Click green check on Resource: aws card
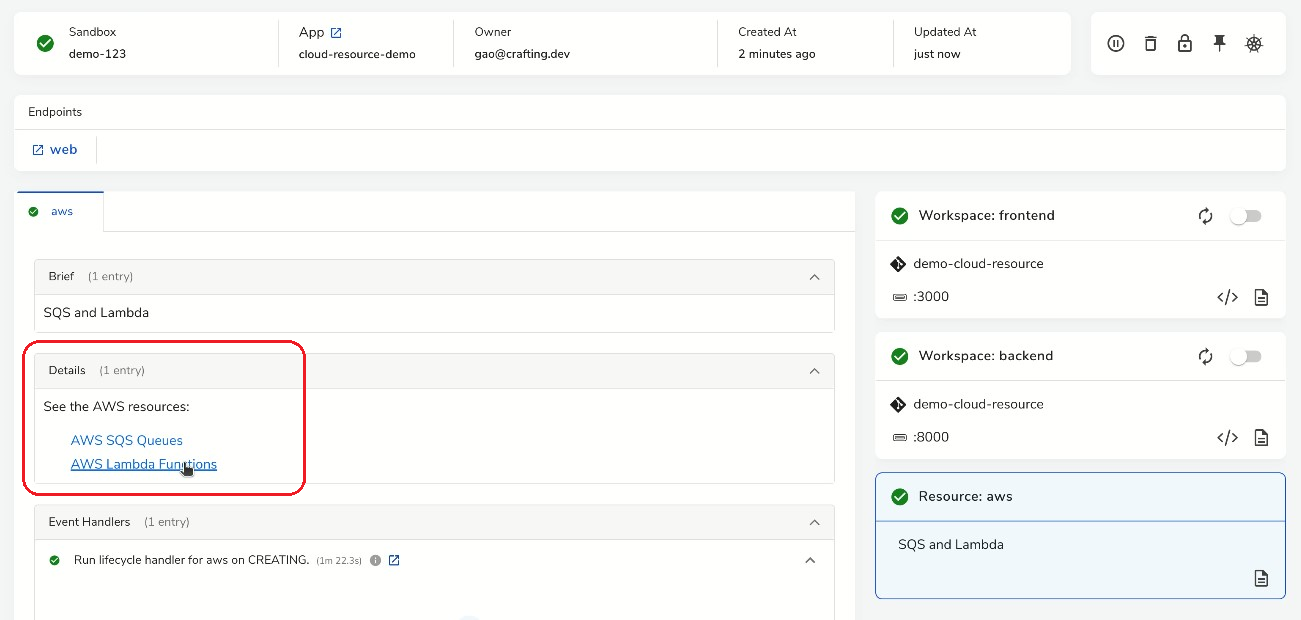This screenshot has width=1301, height=620. coord(899,496)
